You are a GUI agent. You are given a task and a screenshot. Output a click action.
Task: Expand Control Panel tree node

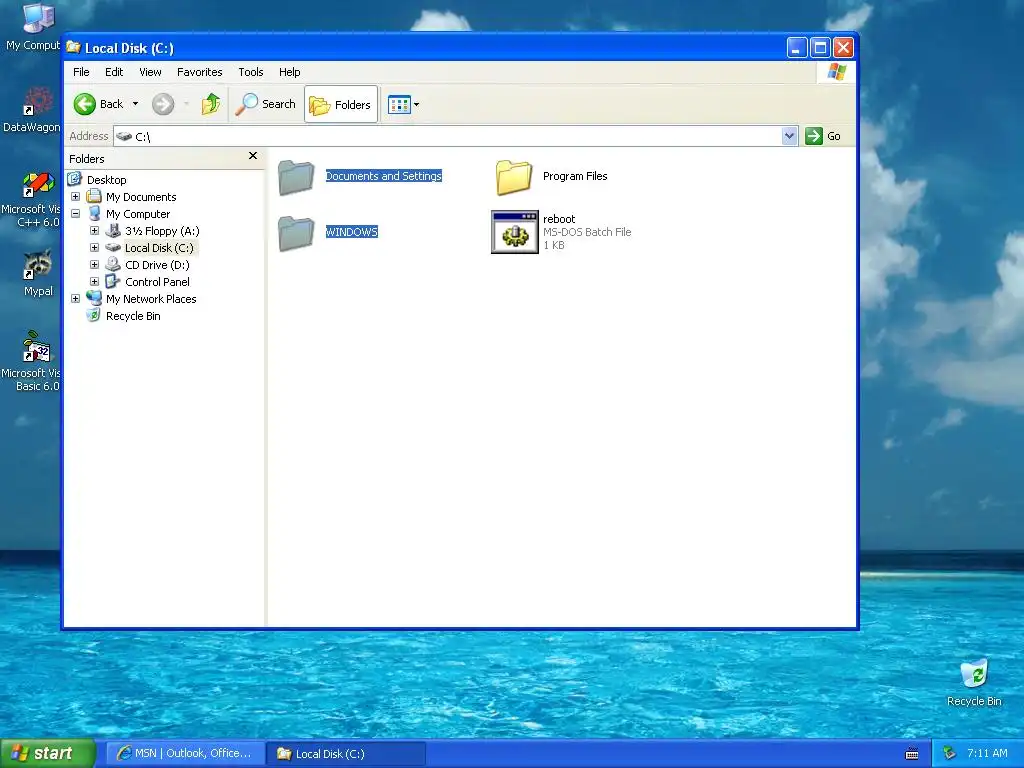tap(94, 281)
